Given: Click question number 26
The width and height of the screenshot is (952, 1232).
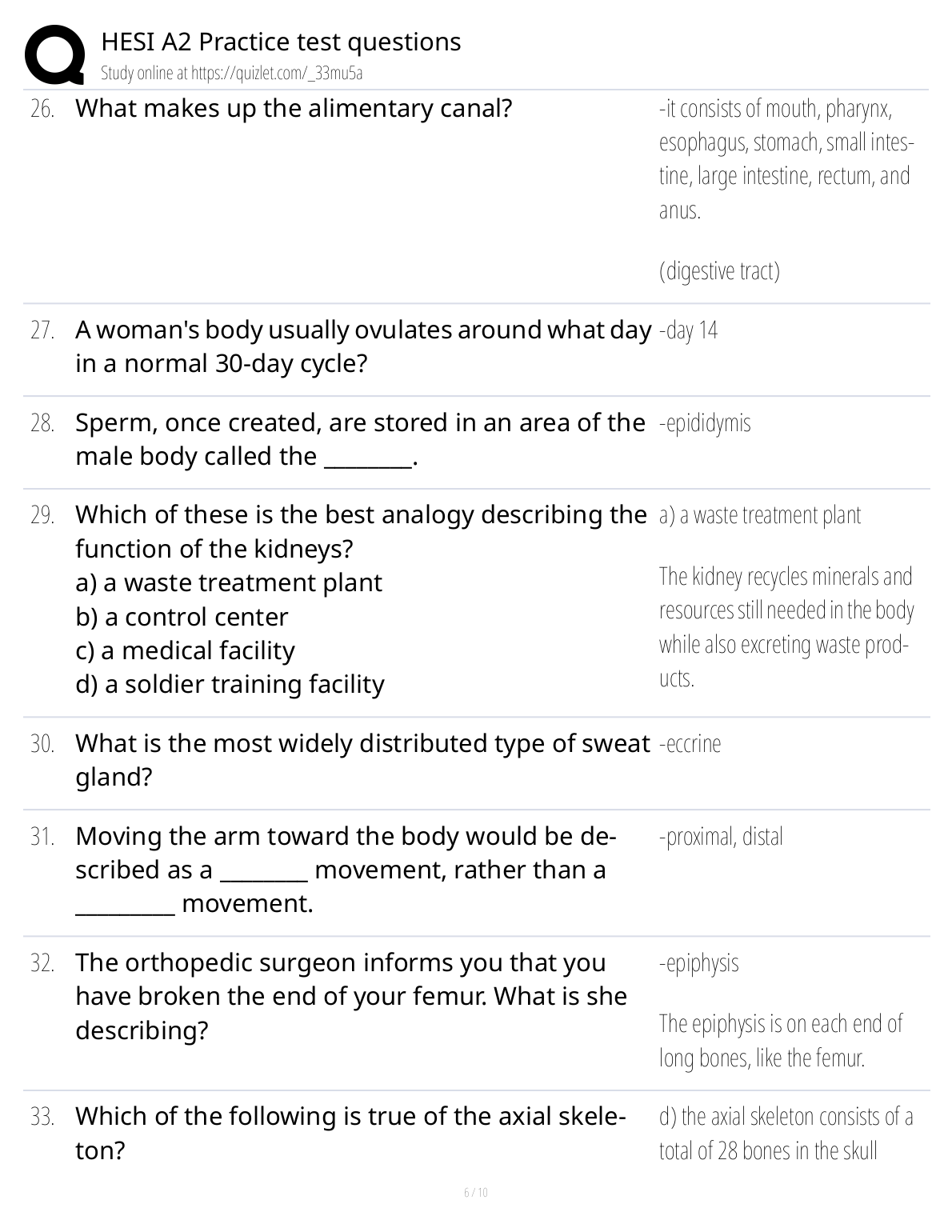Looking at the screenshot, I should [42, 109].
